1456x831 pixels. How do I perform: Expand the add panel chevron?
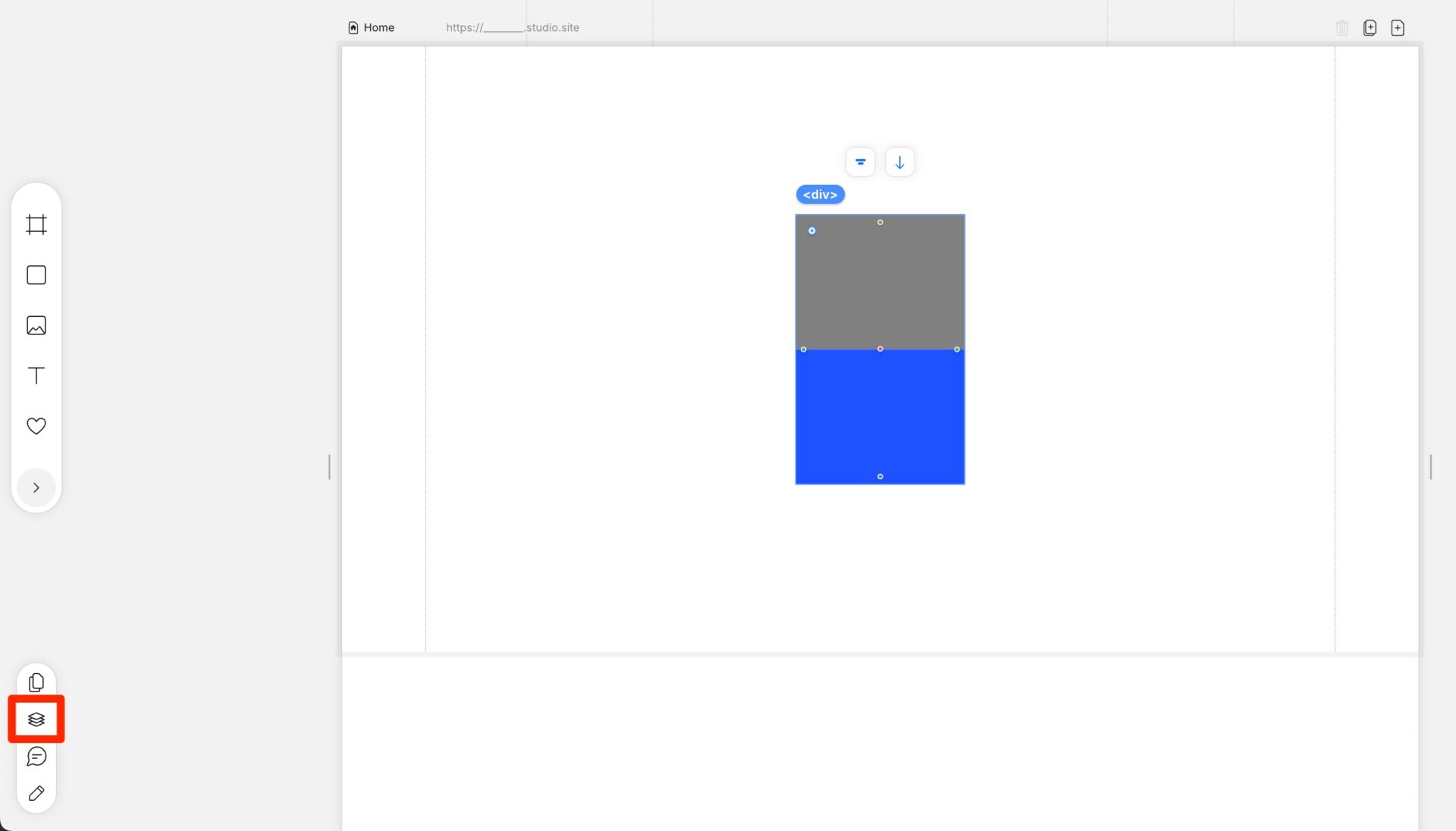pos(36,488)
